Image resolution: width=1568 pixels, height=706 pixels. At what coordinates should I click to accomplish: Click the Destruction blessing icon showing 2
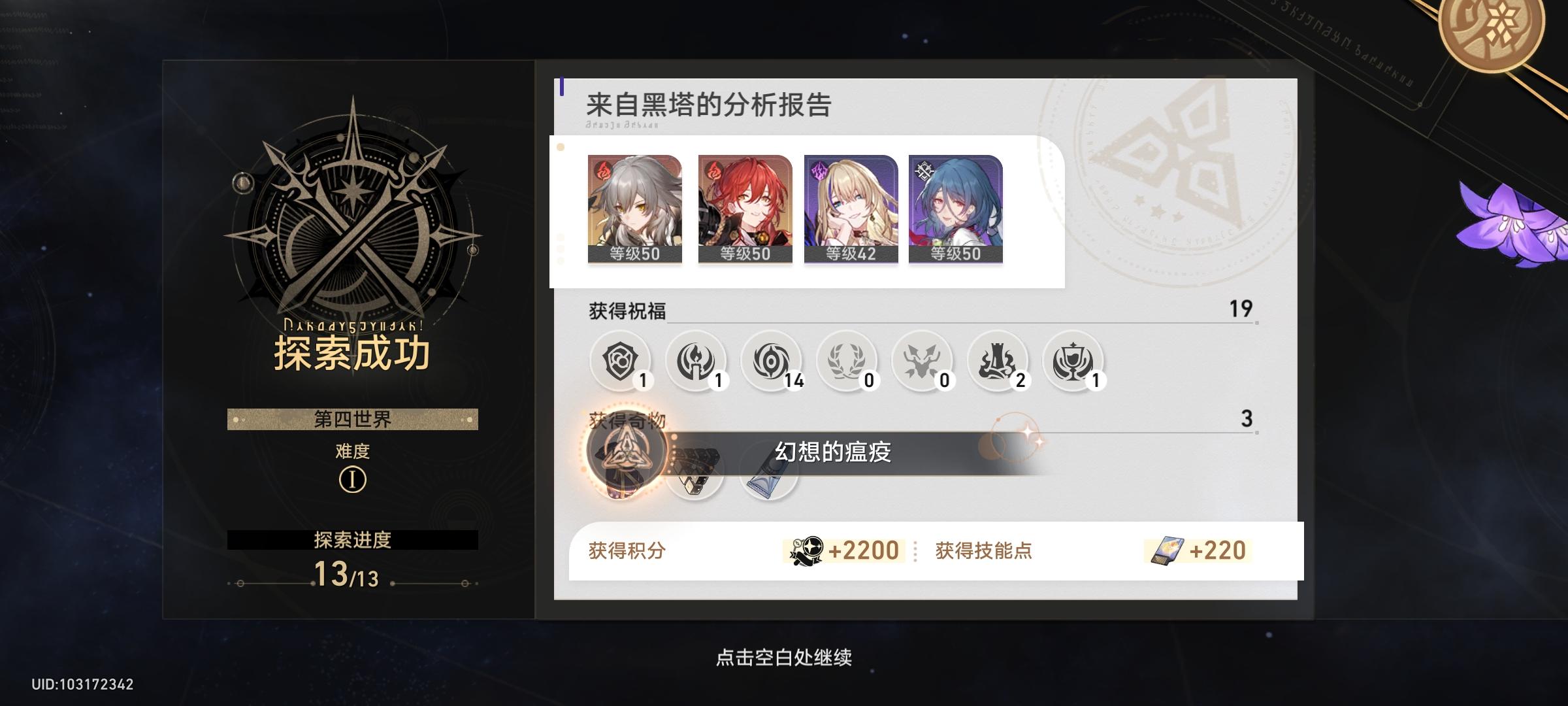pyautogui.click(x=998, y=361)
